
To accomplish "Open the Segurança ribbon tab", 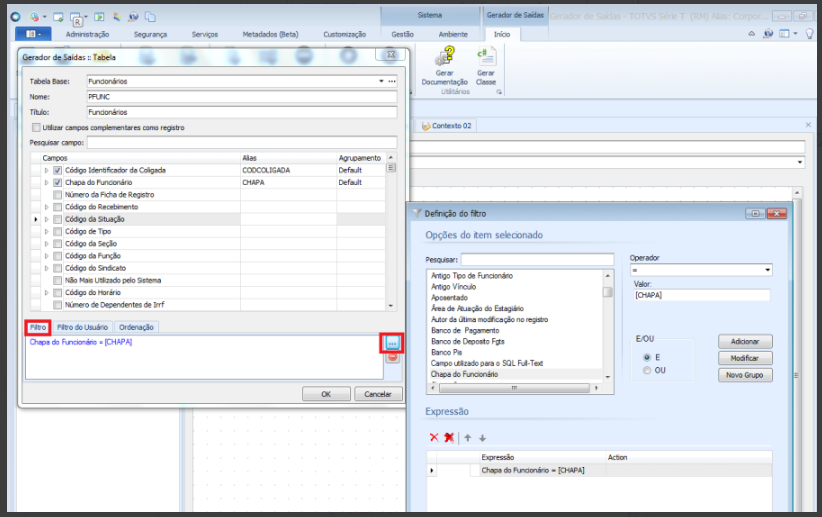I will click(150, 34).
